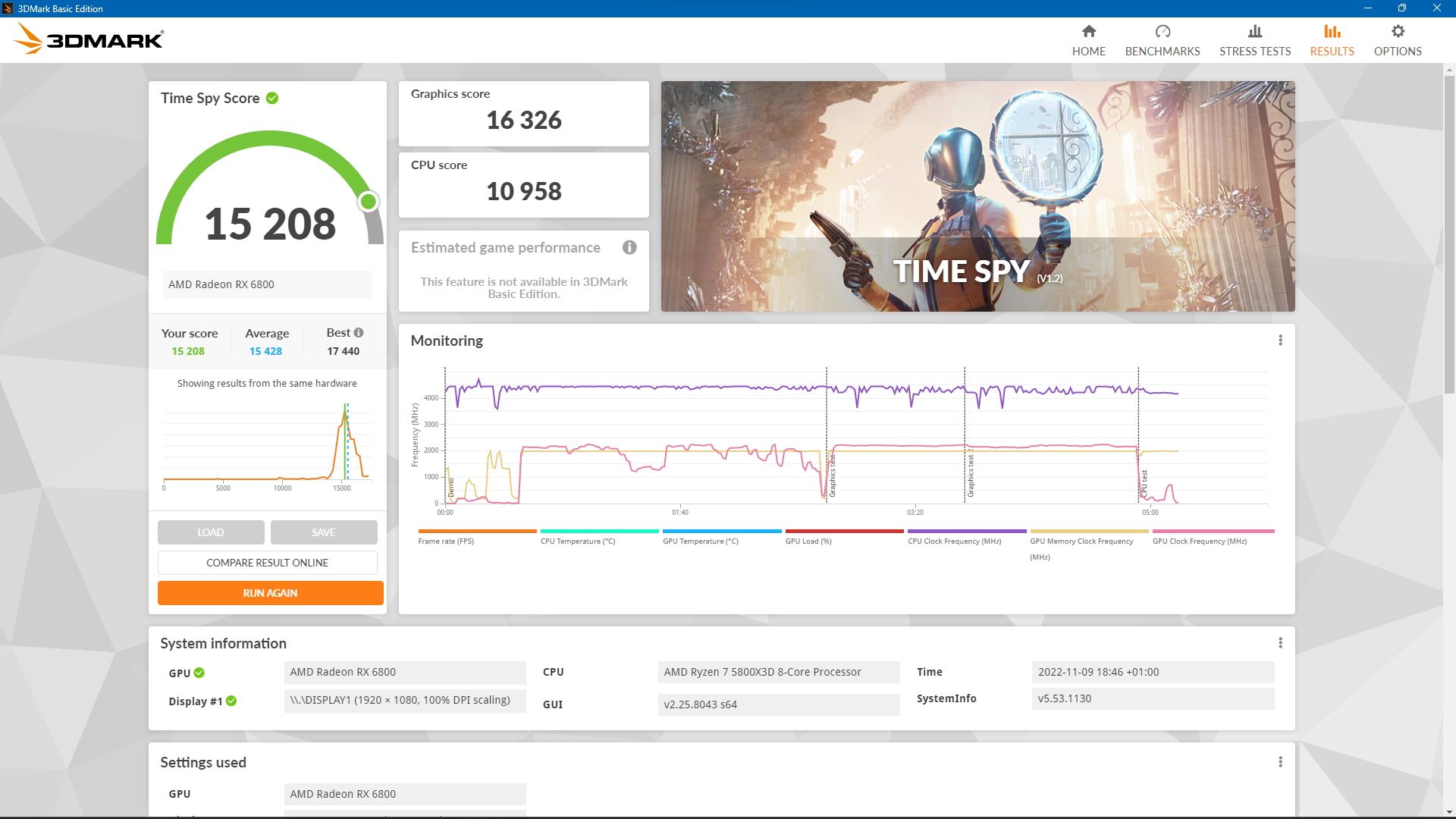The image size is (1456, 819).
Task: Click COMPARE RESULT ONLINE button
Action: point(267,563)
